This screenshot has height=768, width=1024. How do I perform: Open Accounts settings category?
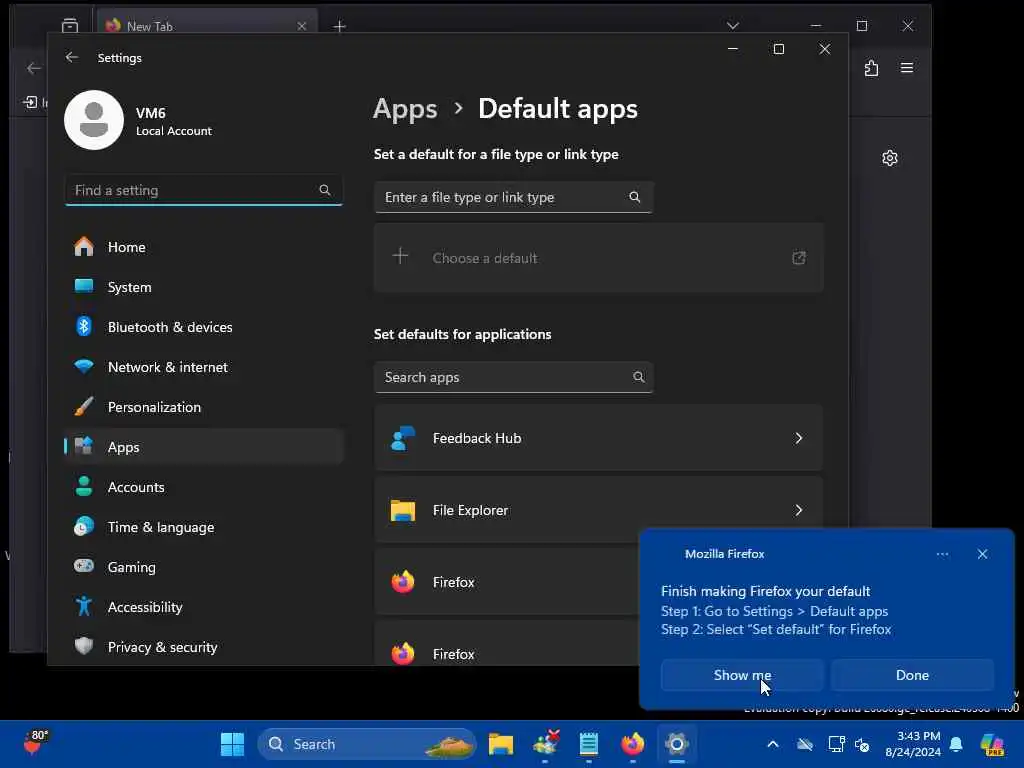tap(203, 487)
